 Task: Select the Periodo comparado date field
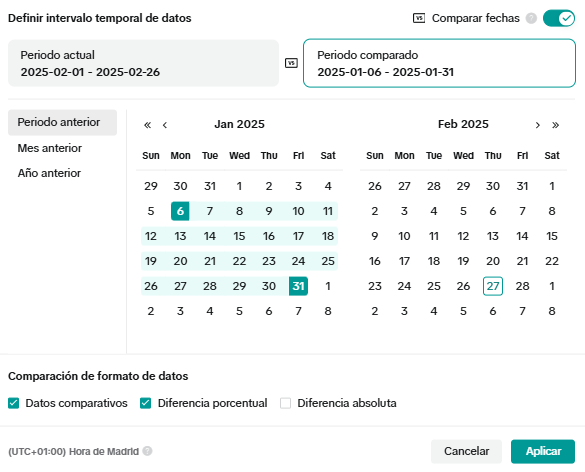click(439, 63)
